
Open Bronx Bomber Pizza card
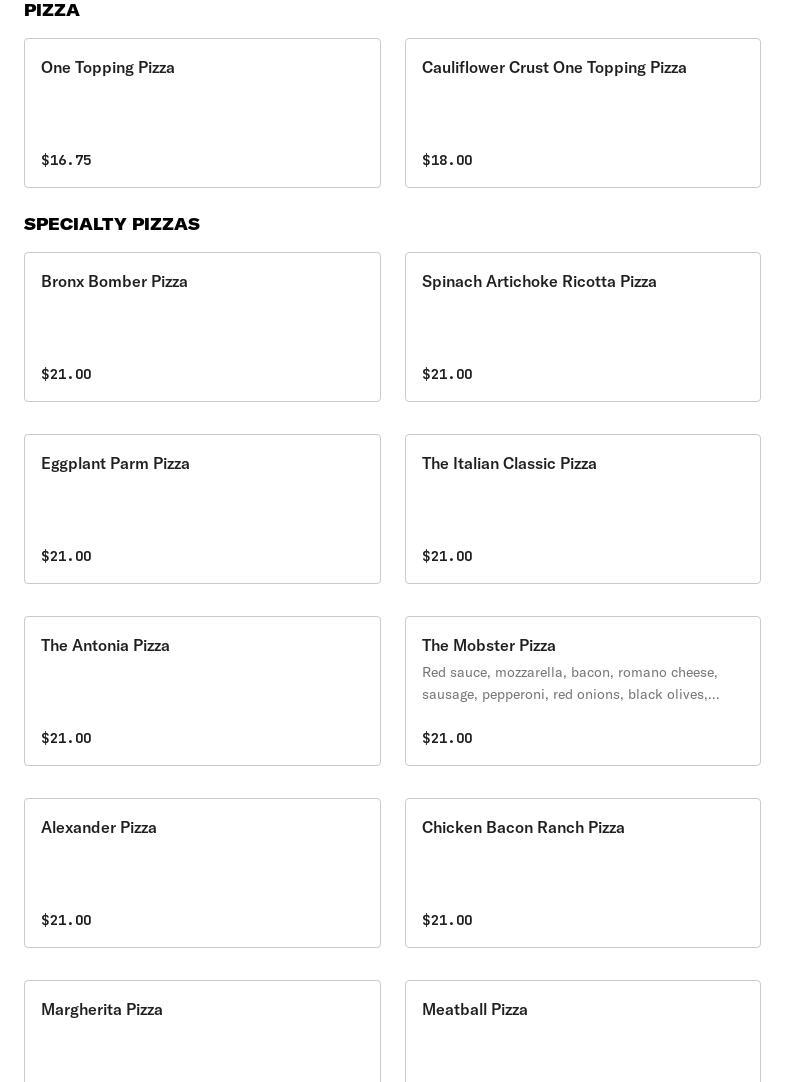tap(202, 326)
